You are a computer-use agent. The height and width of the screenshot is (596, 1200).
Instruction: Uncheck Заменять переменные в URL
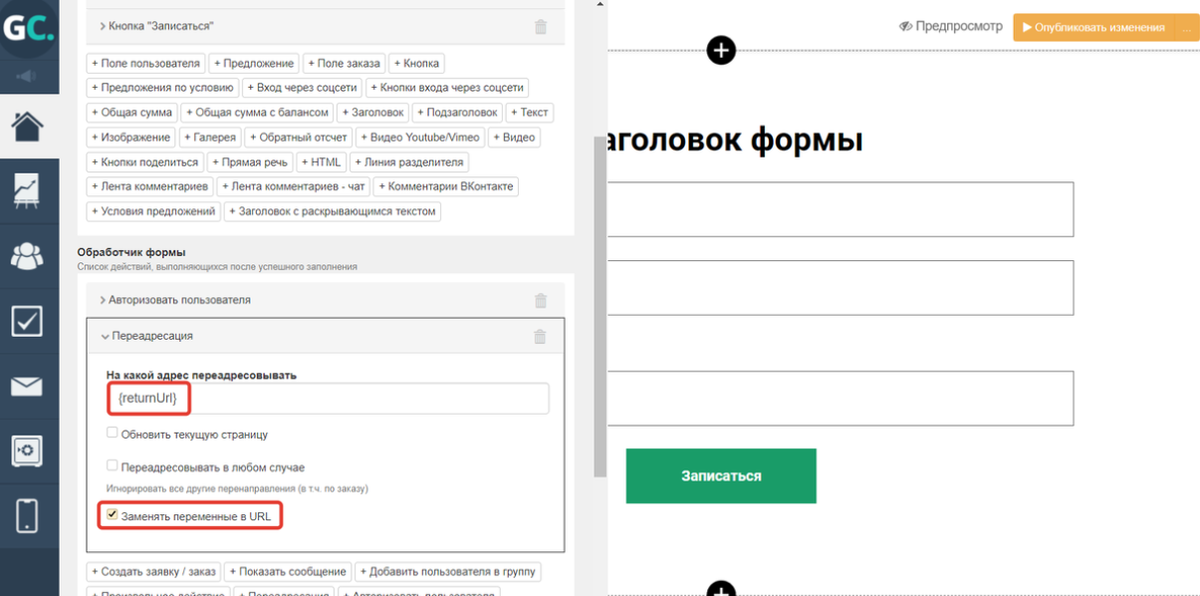click(113, 515)
